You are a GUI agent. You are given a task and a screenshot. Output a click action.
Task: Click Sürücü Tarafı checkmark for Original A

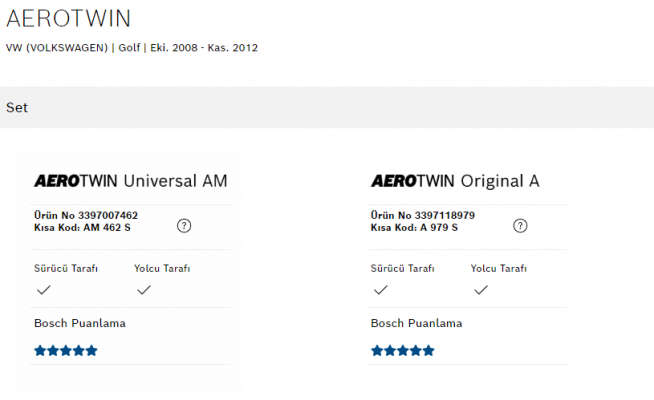380,289
